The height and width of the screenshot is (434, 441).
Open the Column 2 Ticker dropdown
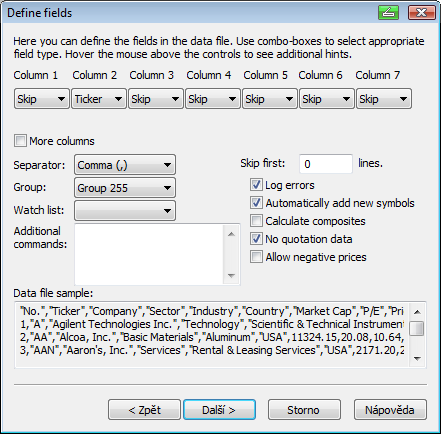(99, 99)
